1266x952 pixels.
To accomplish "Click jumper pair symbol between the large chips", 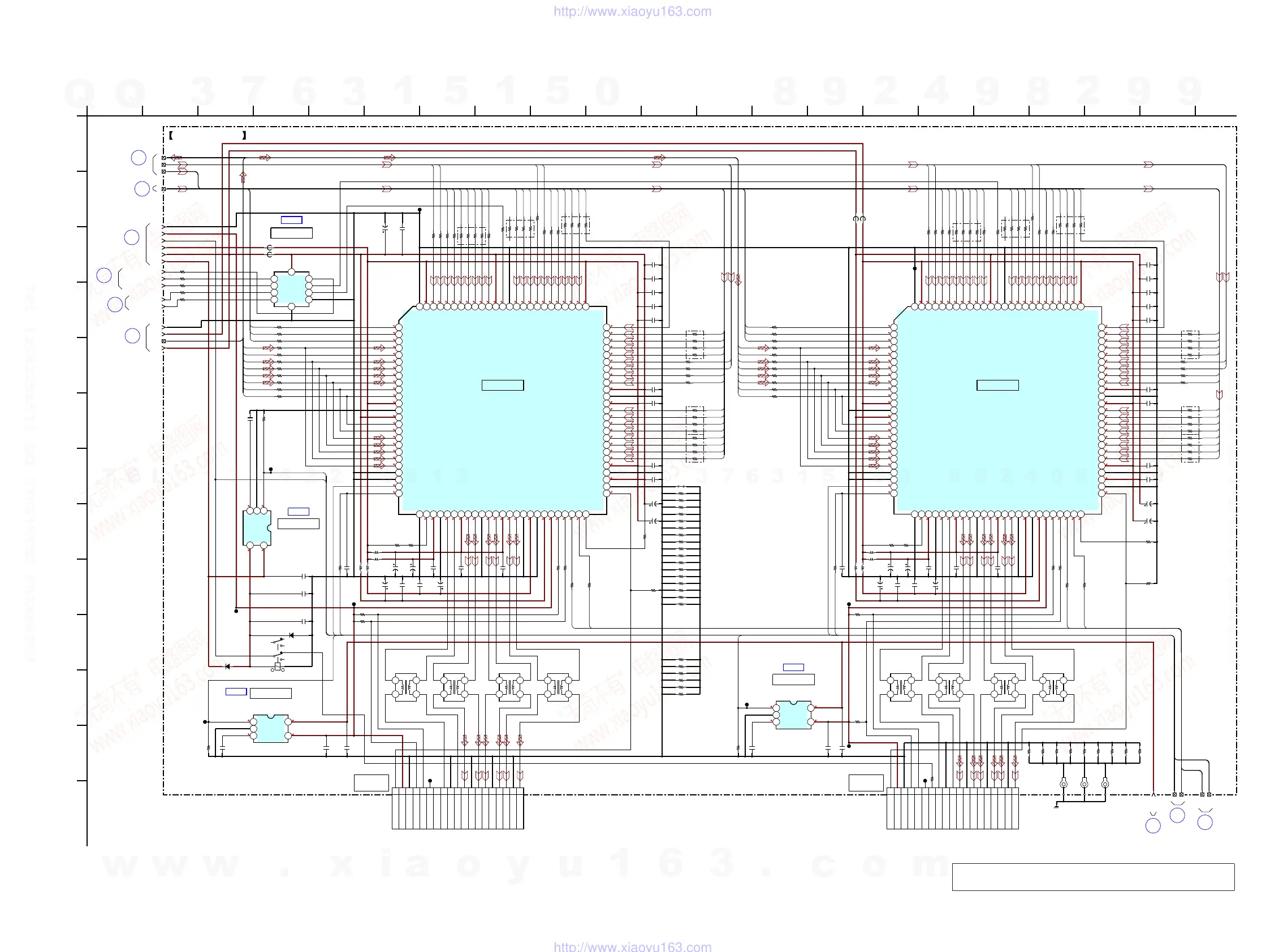I will point(859,219).
